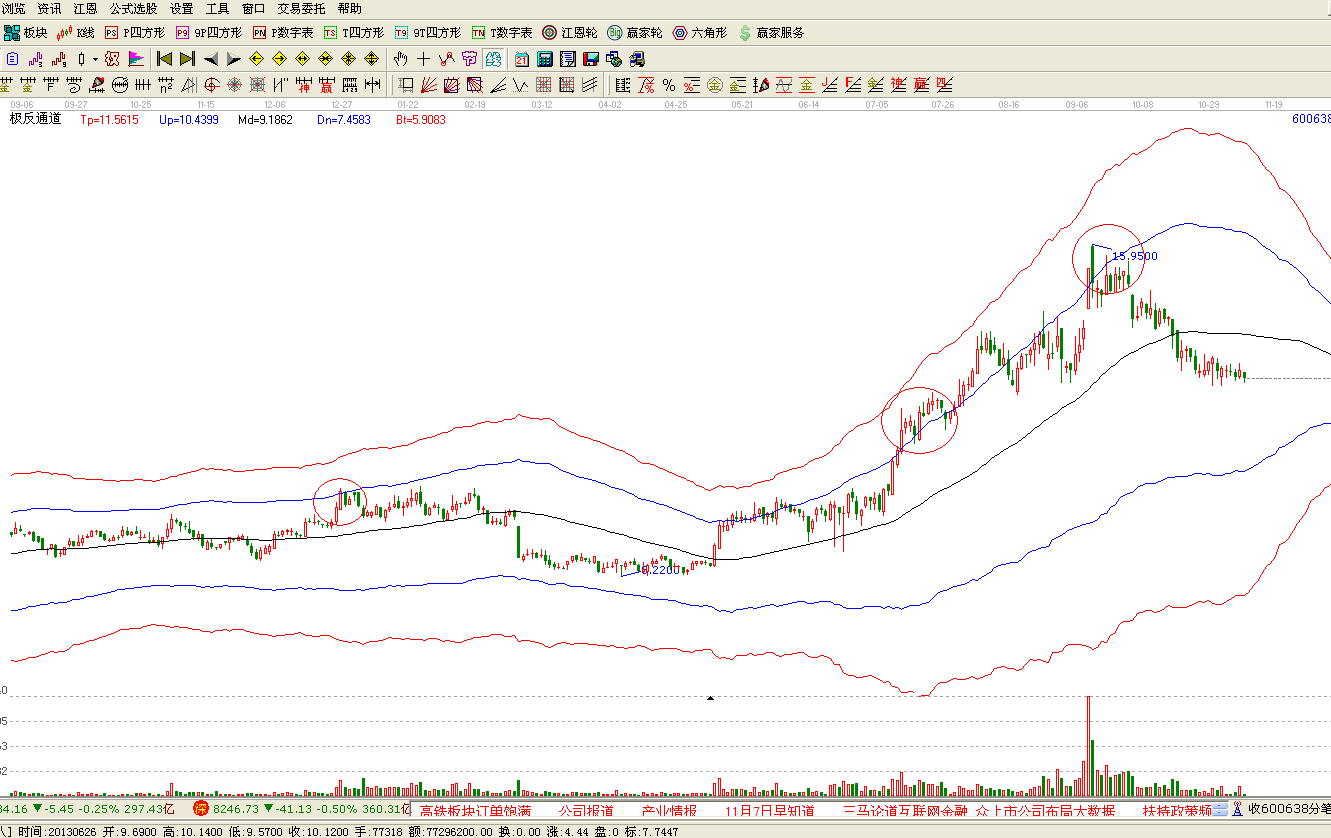This screenshot has width=1331, height=838.
Task: Open the 工具 menu
Action: click(x=217, y=8)
